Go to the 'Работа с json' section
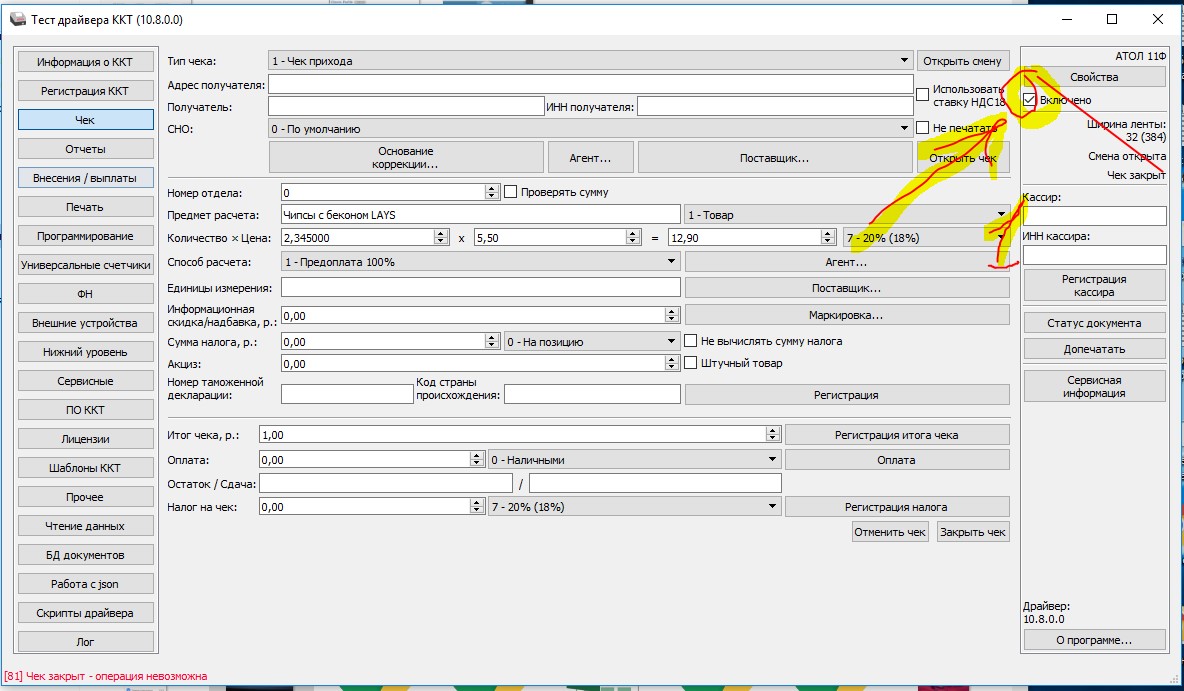 pyautogui.click(x=85, y=584)
